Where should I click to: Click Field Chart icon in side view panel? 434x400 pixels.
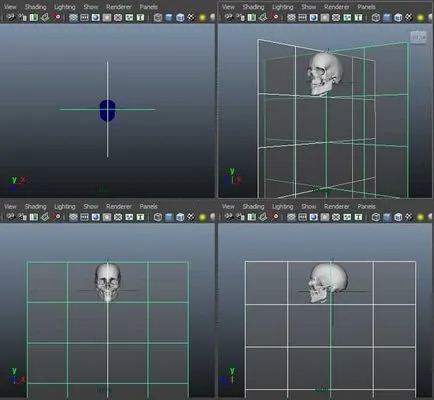pyautogui.click(x=336, y=217)
